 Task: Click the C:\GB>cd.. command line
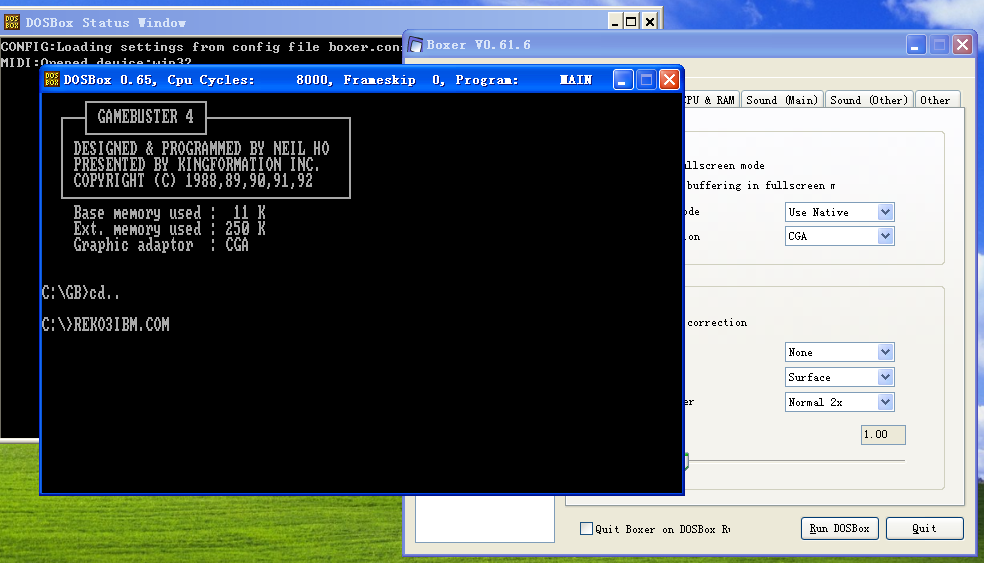coord(80,293)
